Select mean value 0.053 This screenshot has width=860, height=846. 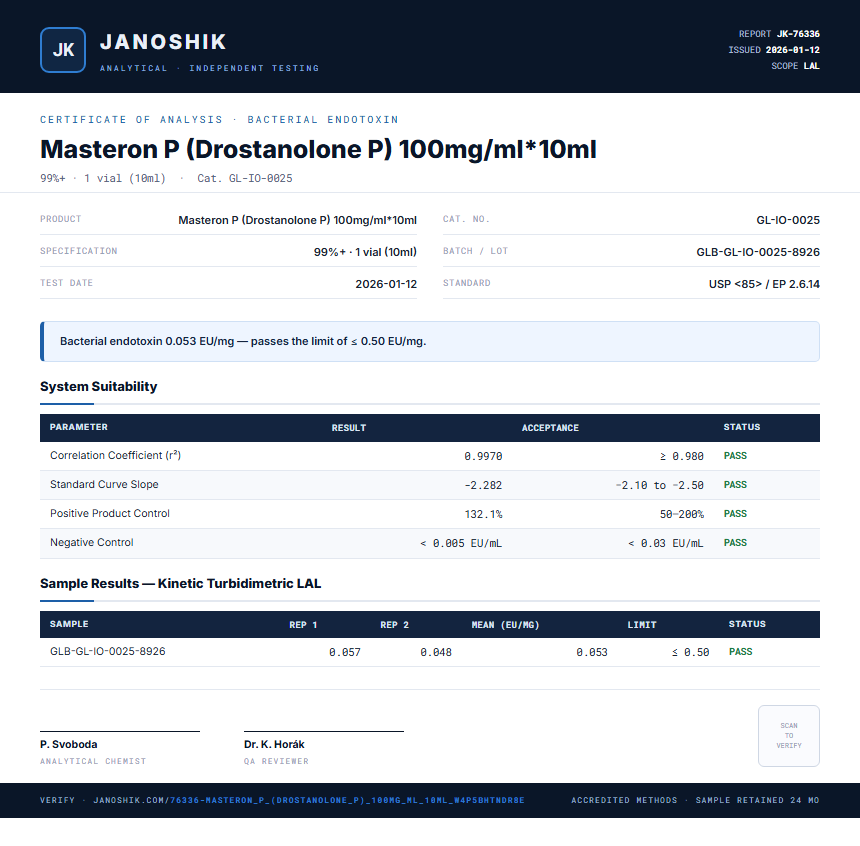click(x=592, y=652)
